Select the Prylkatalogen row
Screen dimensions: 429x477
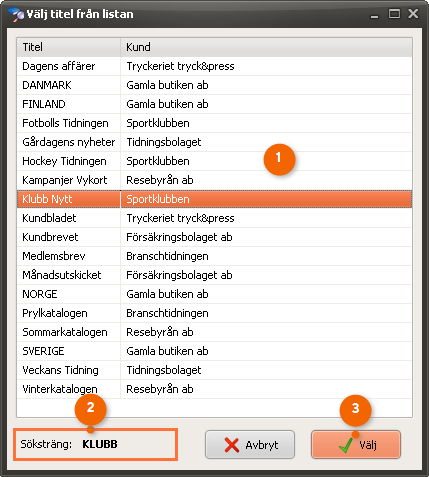pyautogui.click(x=214, y=313)
